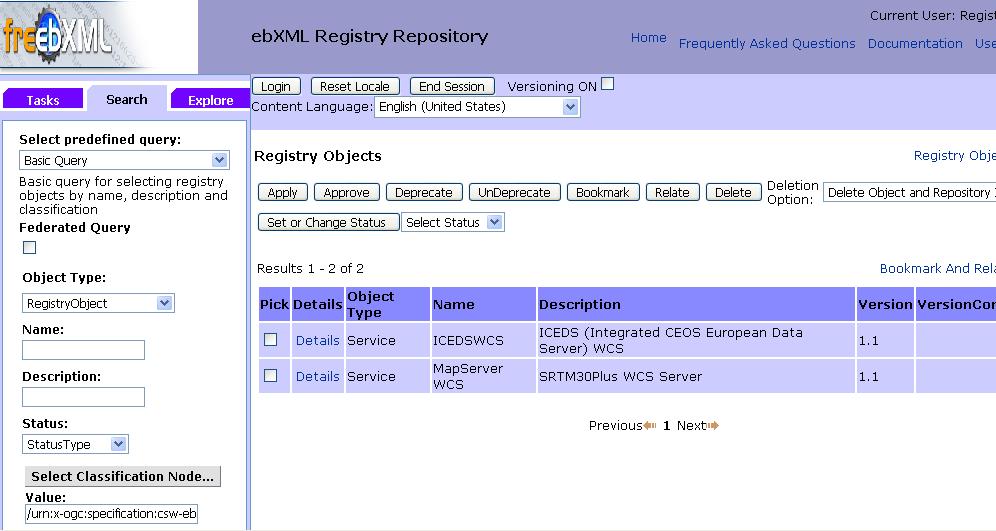Open the Frequently Asked Questions link
Screen dimensions: 996x531
point(767,43)
